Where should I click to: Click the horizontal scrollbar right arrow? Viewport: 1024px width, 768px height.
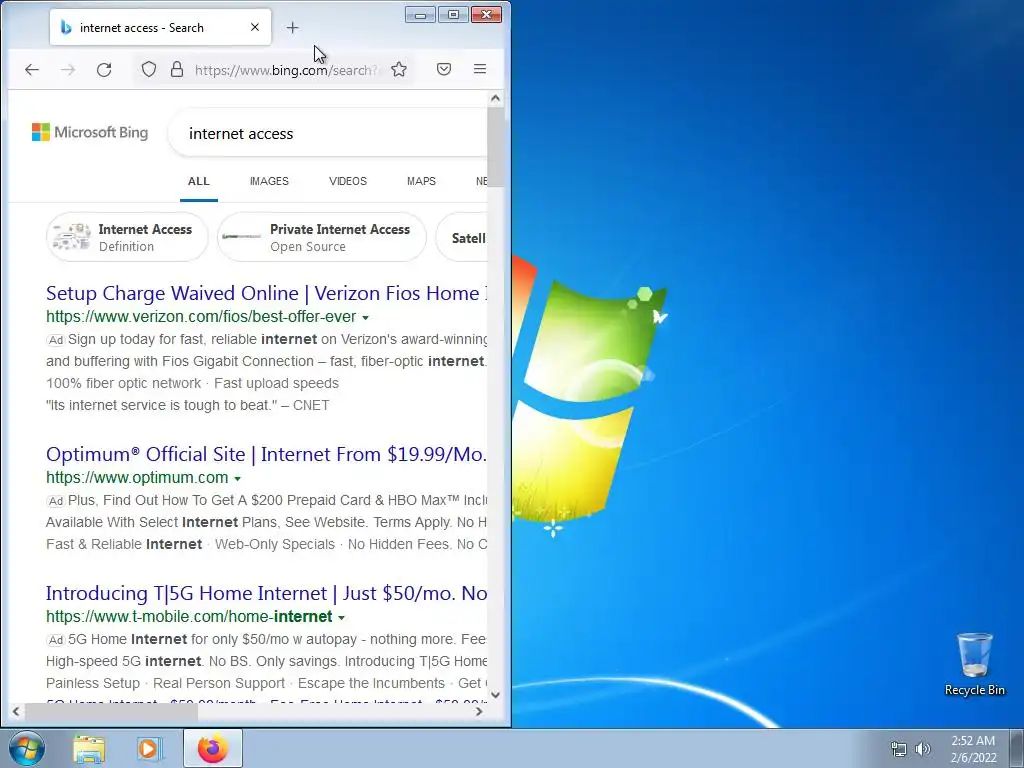coord(479,711)
